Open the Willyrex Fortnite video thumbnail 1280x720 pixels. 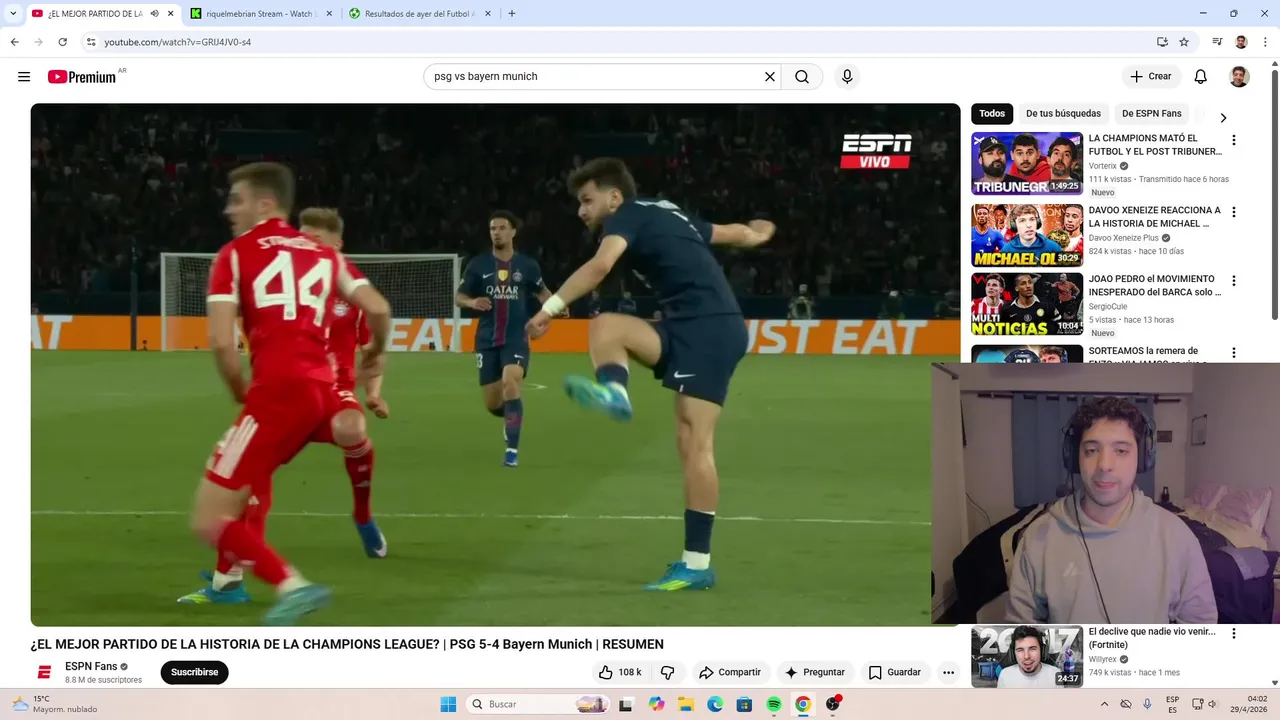point(1027,657)
